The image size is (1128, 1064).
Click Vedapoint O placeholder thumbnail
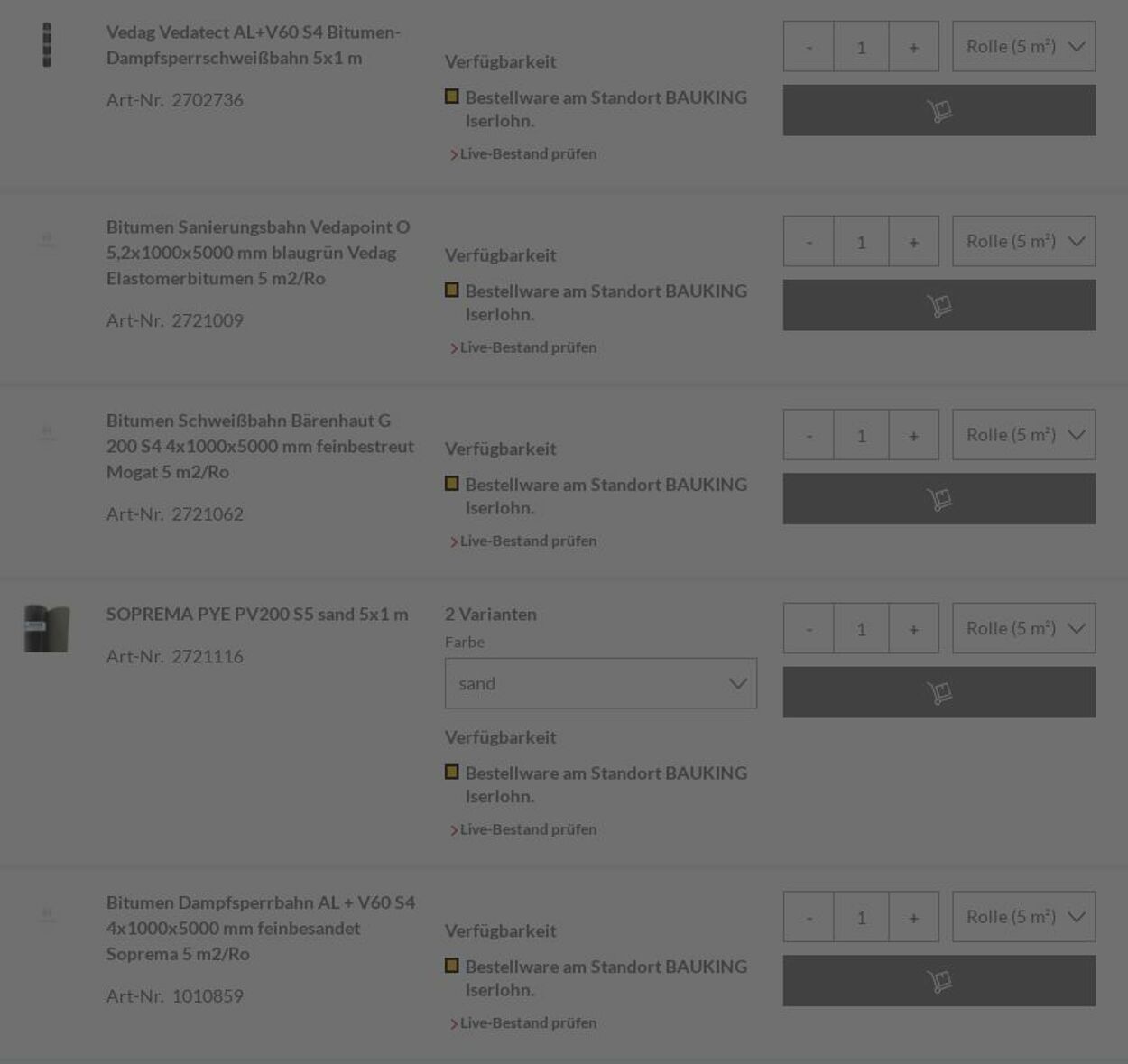[x=47, y=240]
